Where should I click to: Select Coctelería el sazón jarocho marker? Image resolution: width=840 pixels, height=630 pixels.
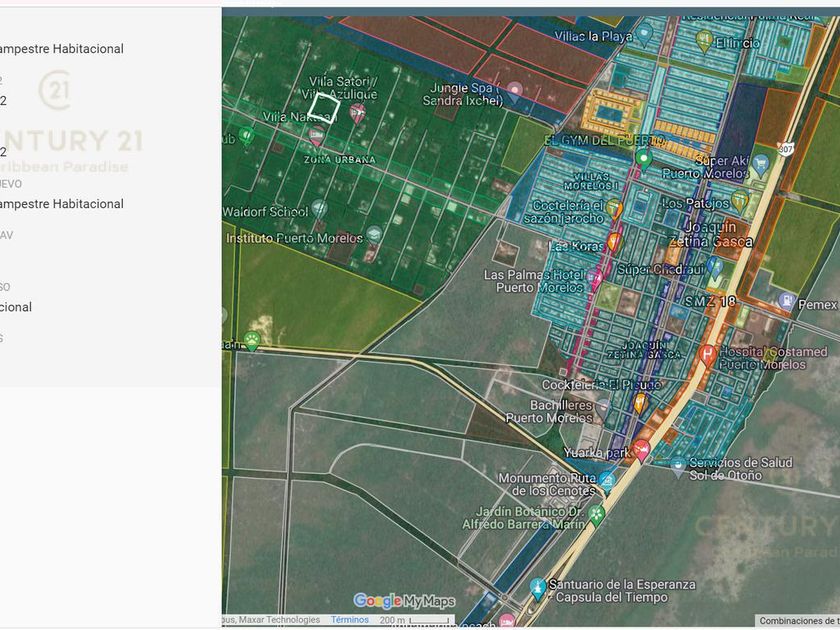pyautogui.click(x=614, y=208)
